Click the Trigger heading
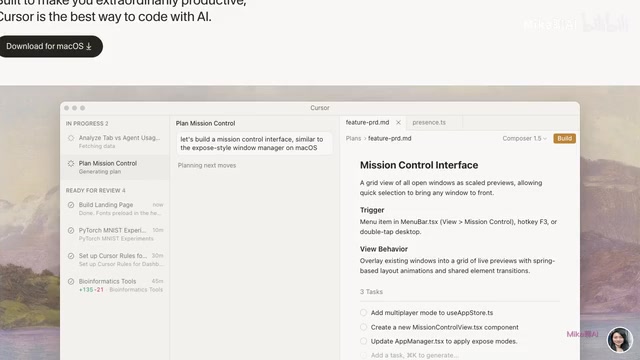Screen dimensions: 640x360 tap(372, 210)
